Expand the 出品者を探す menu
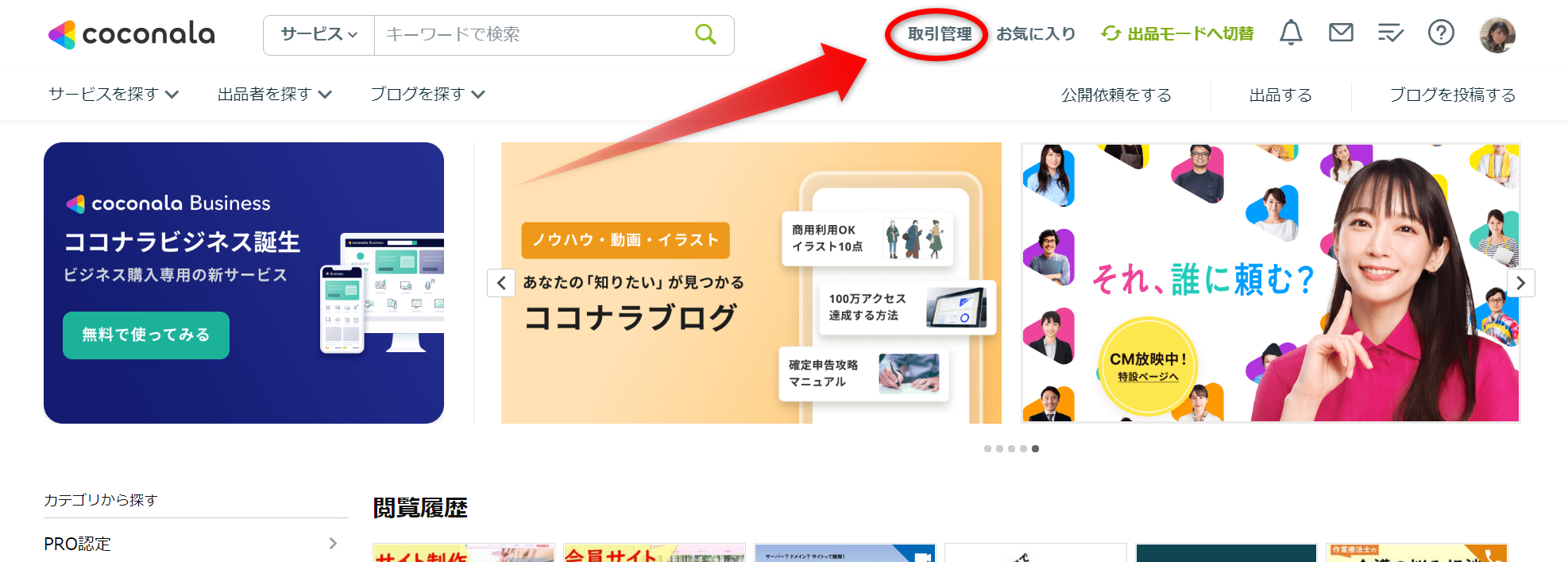The height and width of the screenshot is (562, 1568). click(275, 94)
